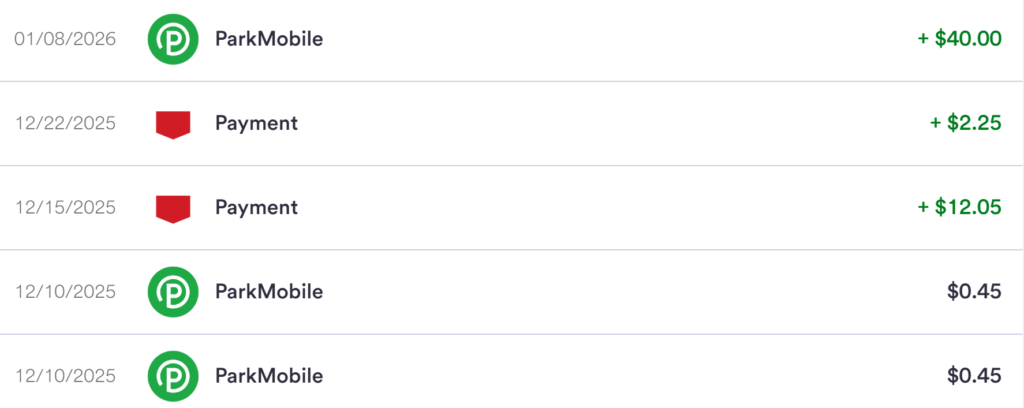Open the Payment entry of + $2.25

(256, 124)
